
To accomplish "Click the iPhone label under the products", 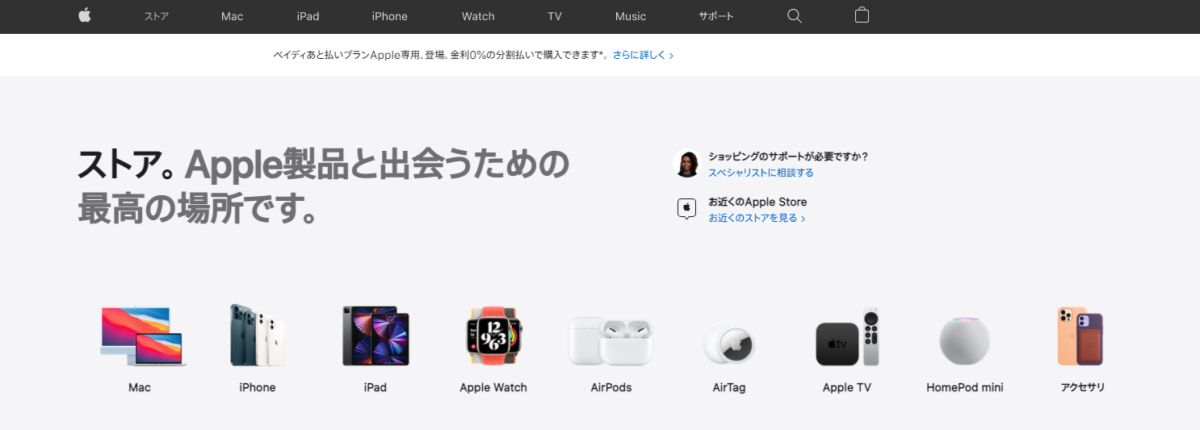I will point(257,387).
